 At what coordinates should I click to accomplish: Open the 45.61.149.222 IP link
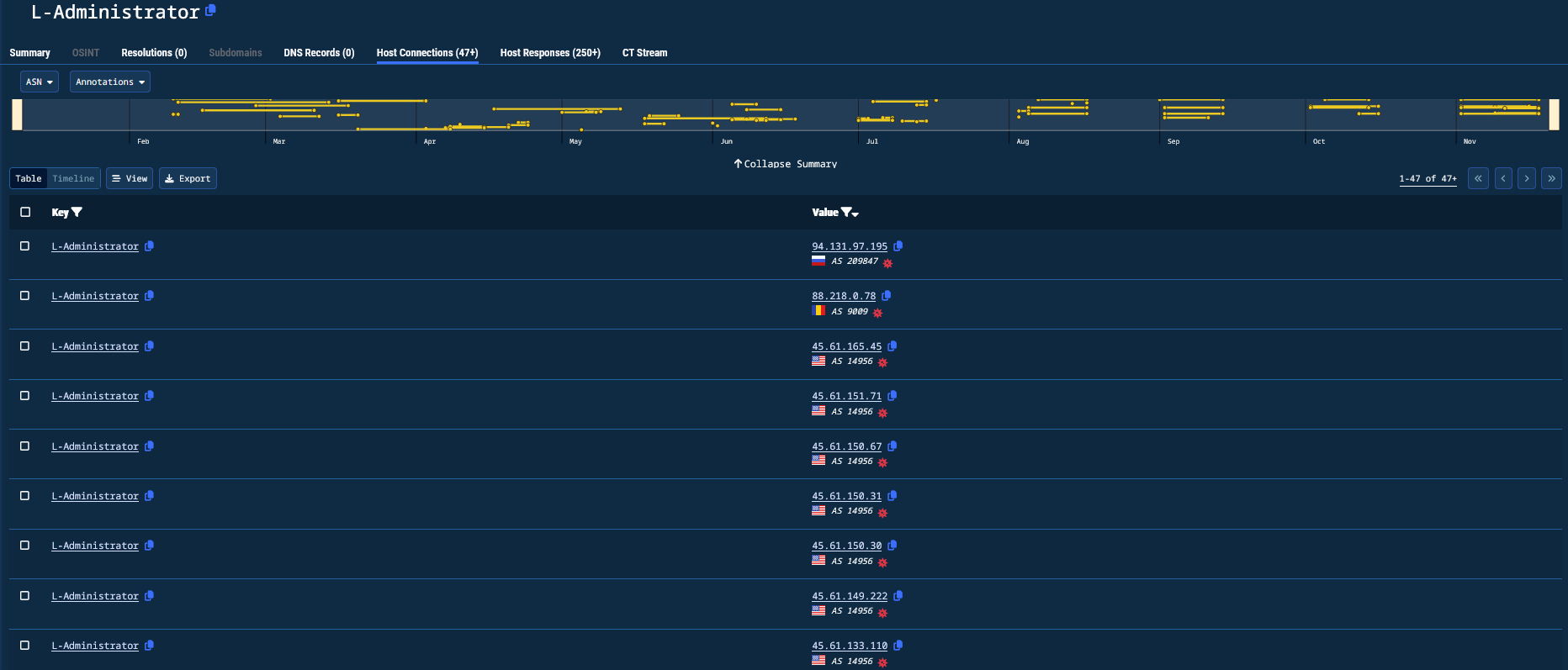849,596
